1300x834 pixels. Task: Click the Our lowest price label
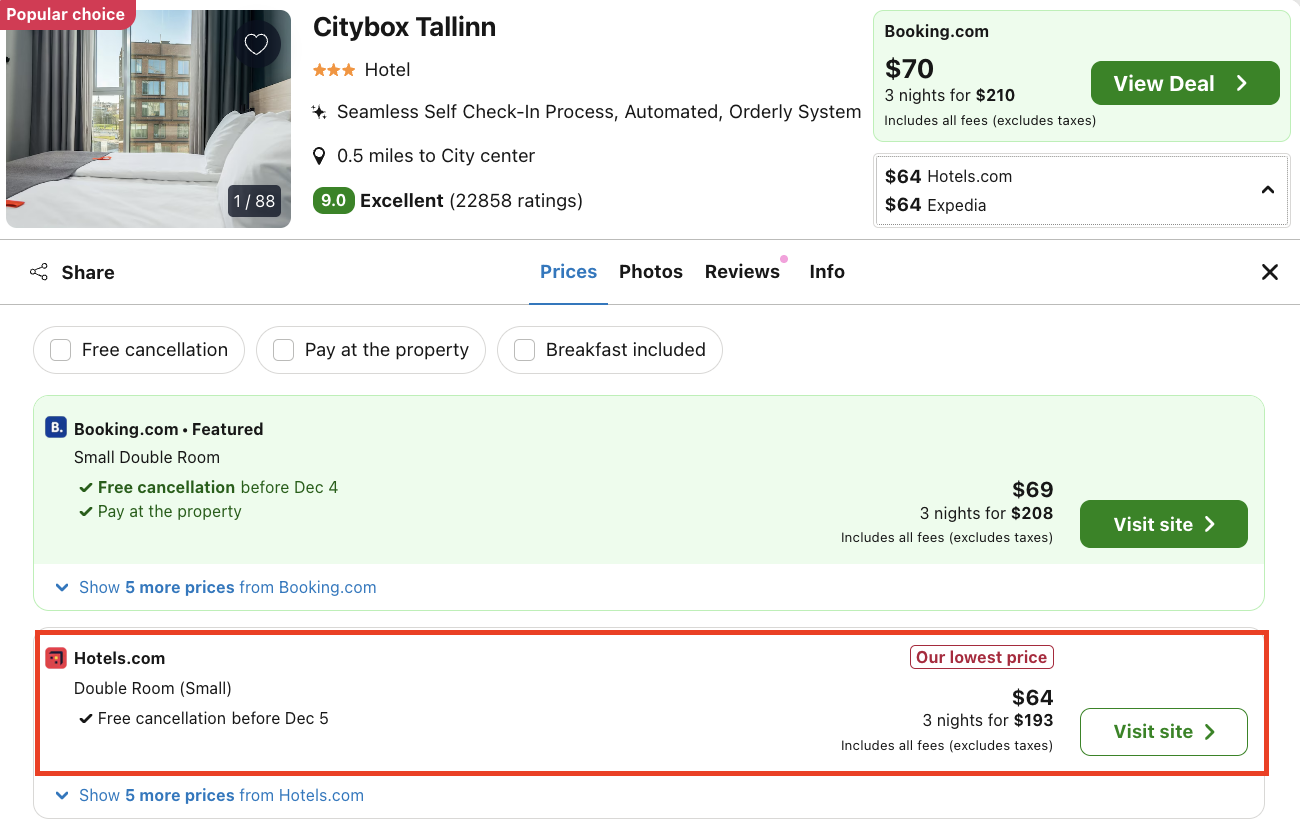(x=982, y=657)
